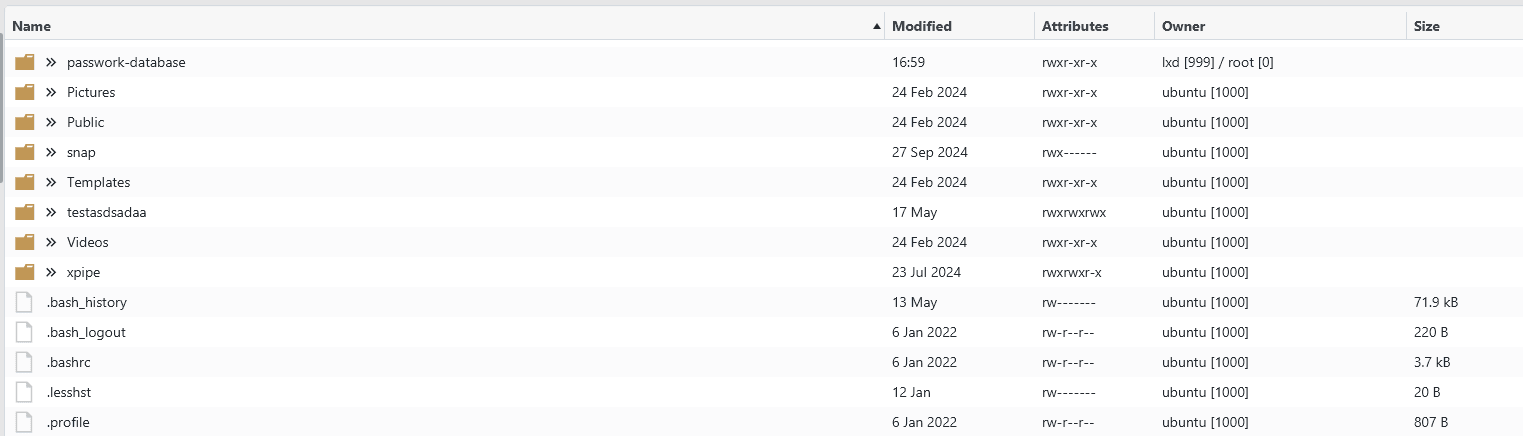Toggle the Name sort direction arrow

pos(877,26)
